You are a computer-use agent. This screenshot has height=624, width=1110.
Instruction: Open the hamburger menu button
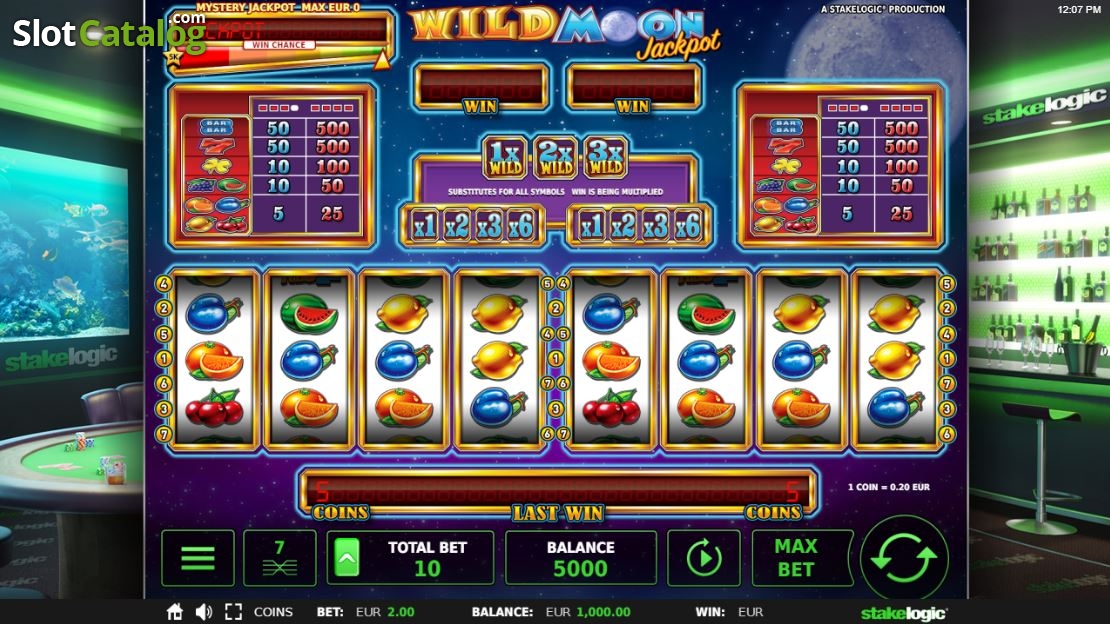[x=198, y=558]
